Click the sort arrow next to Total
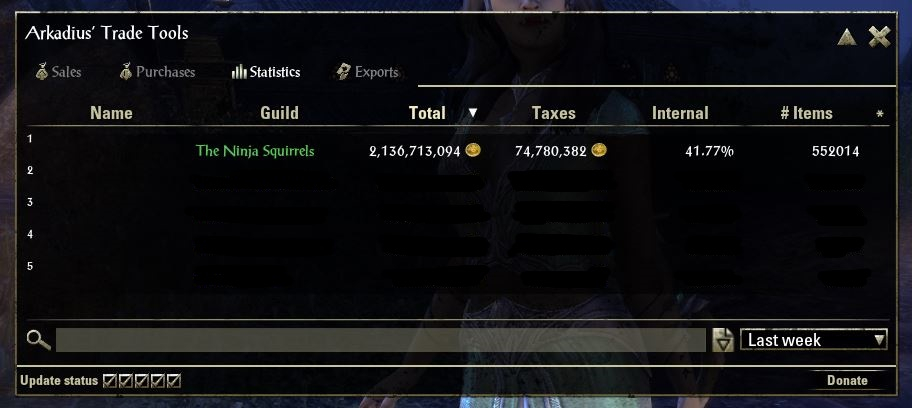Screen dimensions: 912x408 pyautogui.click(x=473, y=112)
